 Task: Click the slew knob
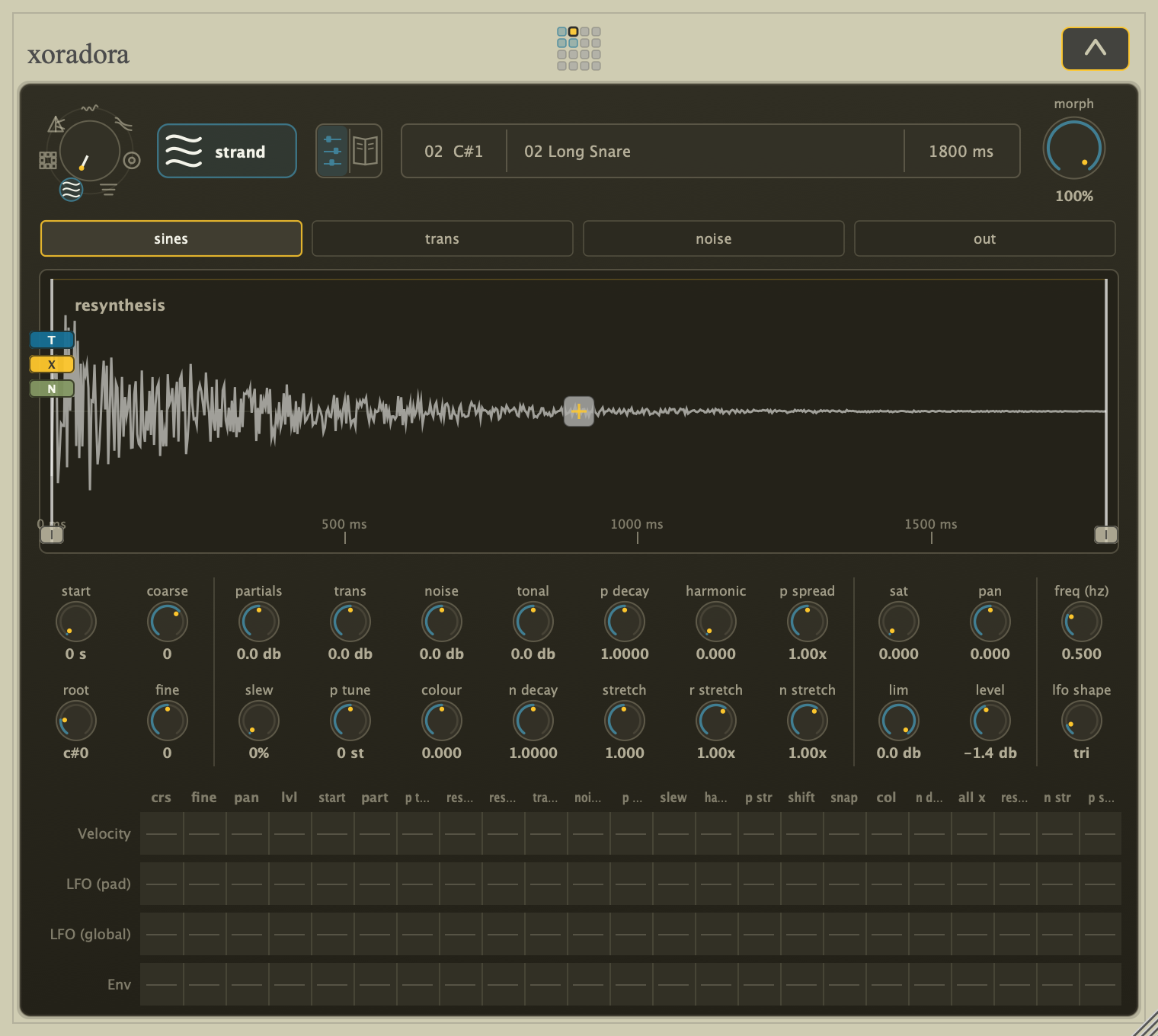(259, 721)
